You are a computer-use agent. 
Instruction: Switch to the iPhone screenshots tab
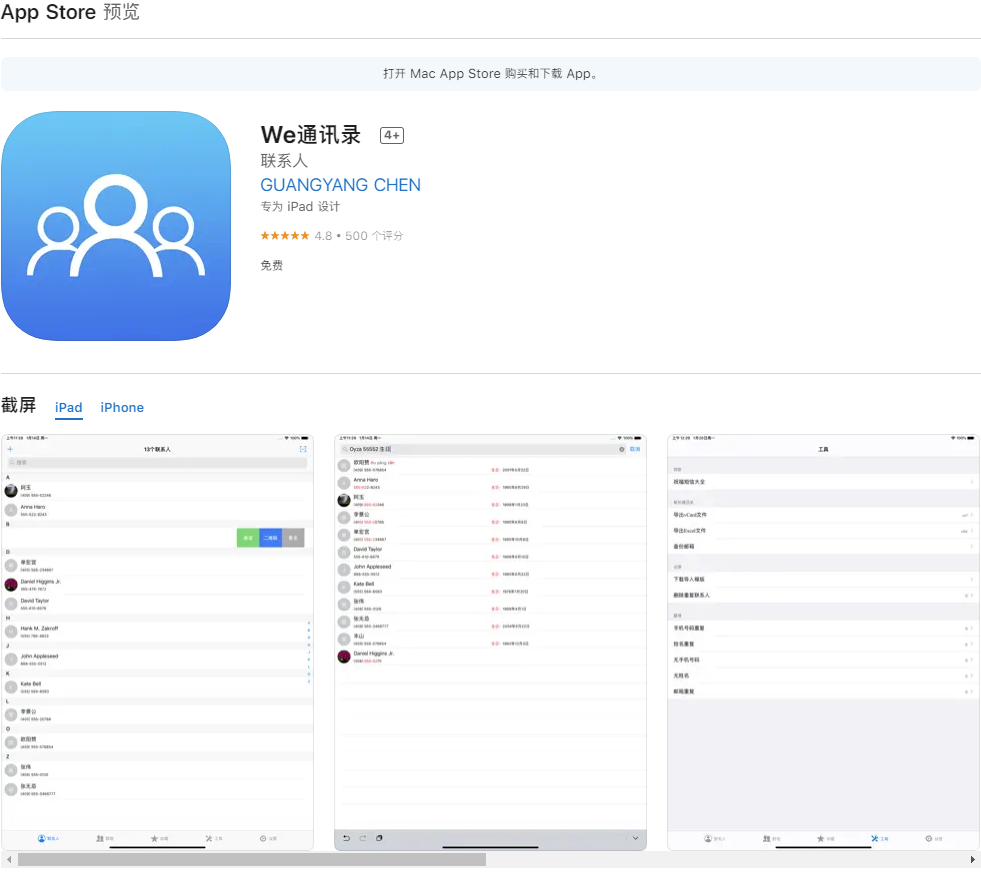click(122, 408)
